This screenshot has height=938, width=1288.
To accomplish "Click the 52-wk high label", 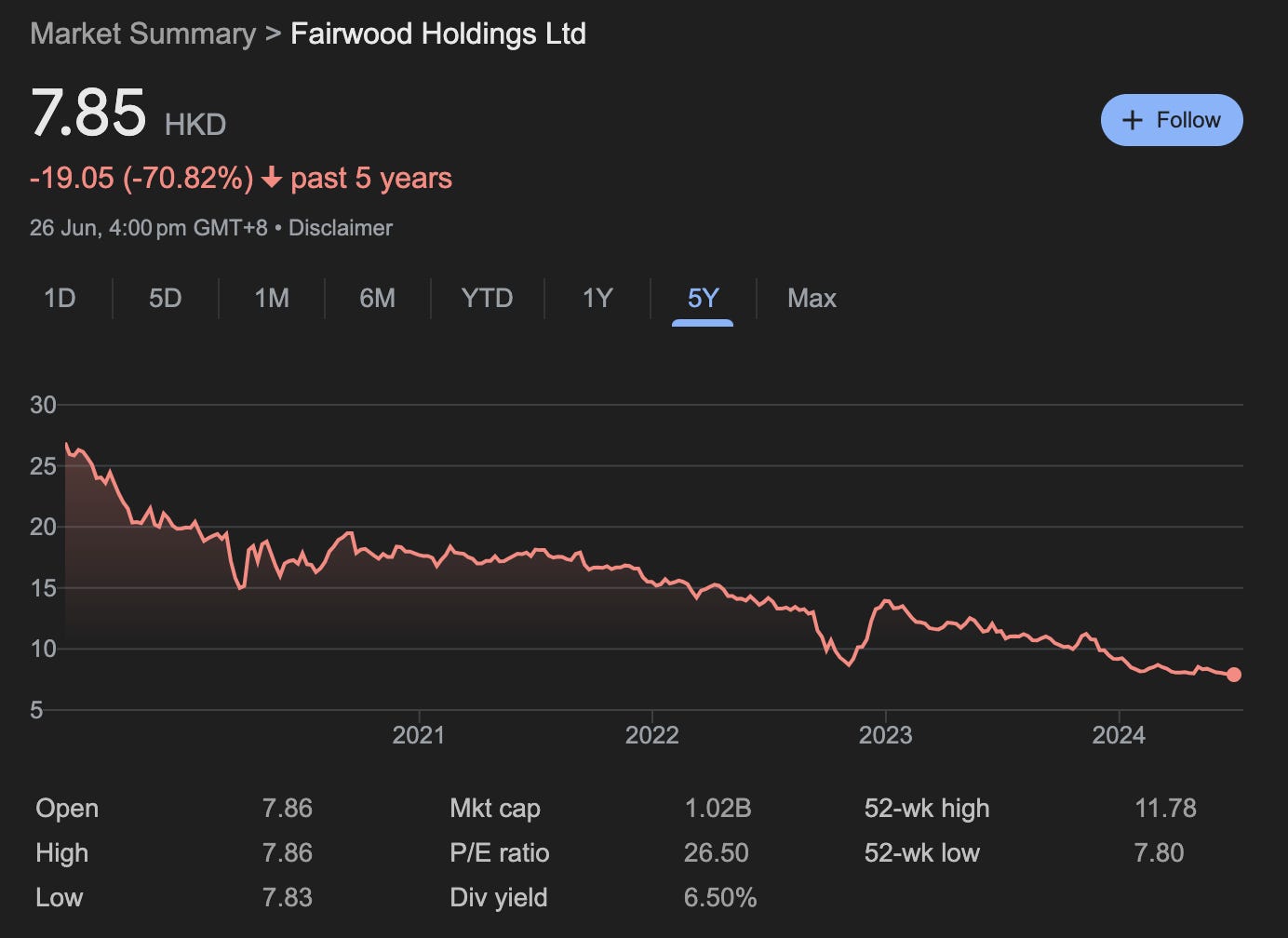I will (927, 808).
